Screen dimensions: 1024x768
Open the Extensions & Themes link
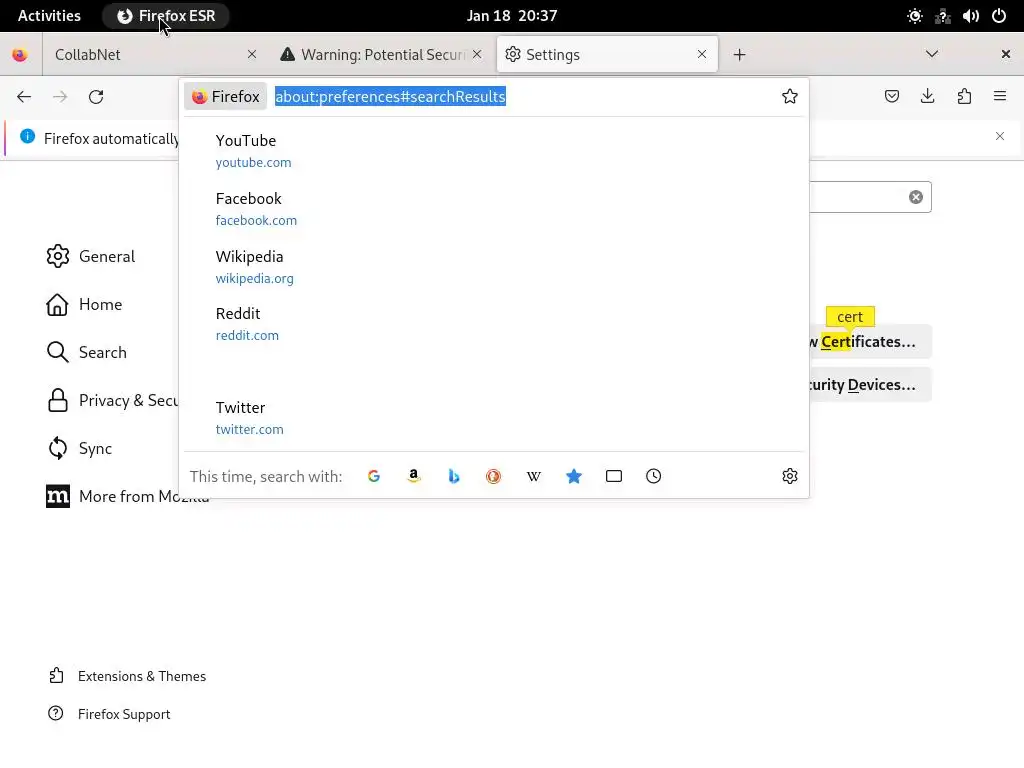pyautogui.click(x=127, y=676)
